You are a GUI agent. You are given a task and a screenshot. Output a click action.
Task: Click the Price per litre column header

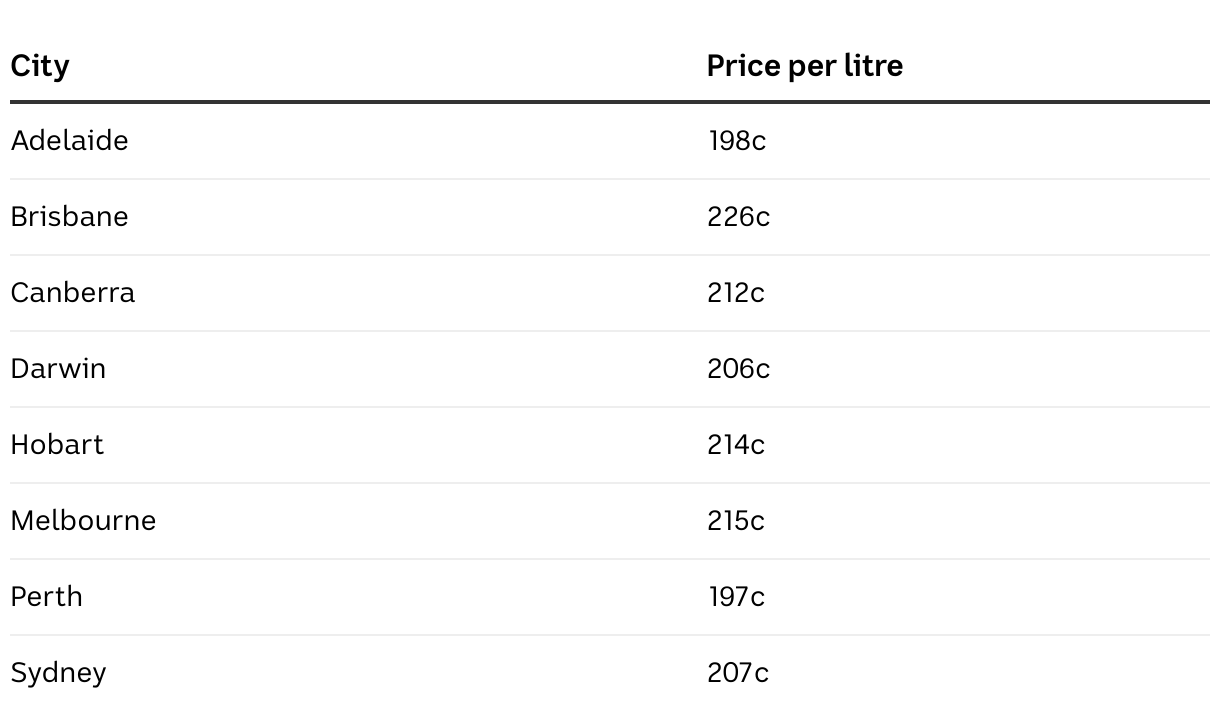[x=805, y=66]
